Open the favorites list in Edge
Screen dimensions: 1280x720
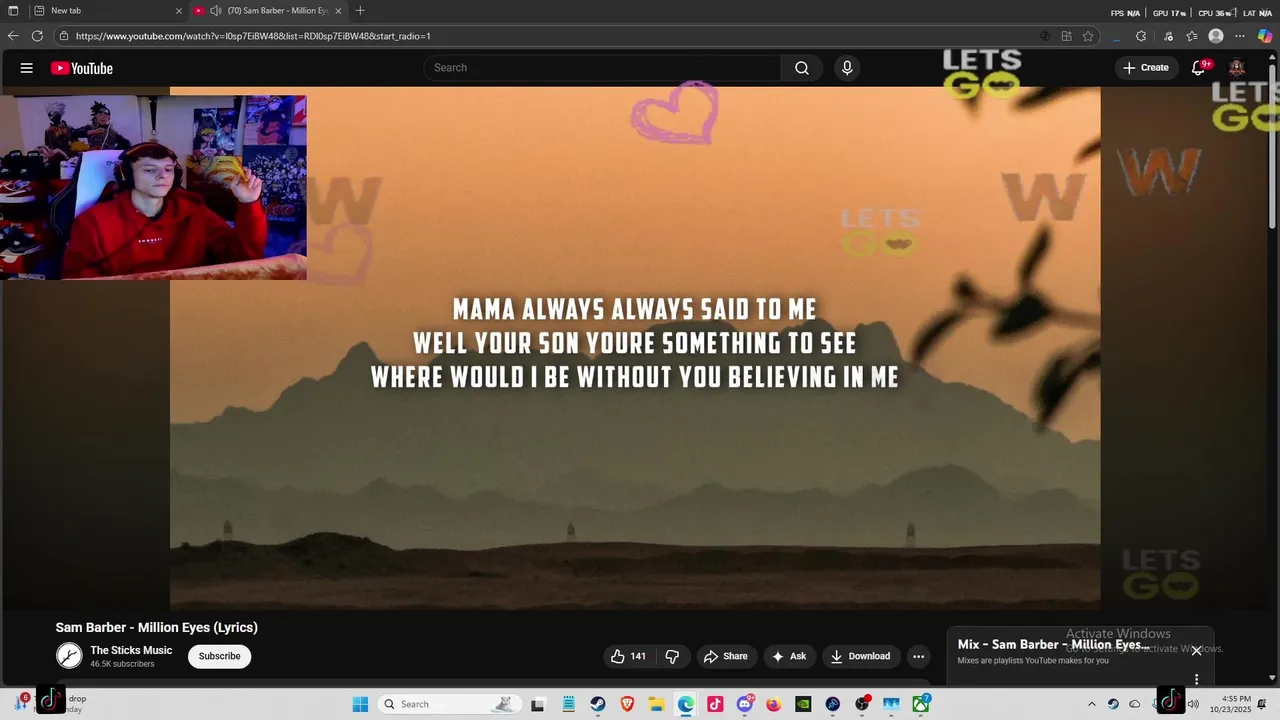[1192, 36]
